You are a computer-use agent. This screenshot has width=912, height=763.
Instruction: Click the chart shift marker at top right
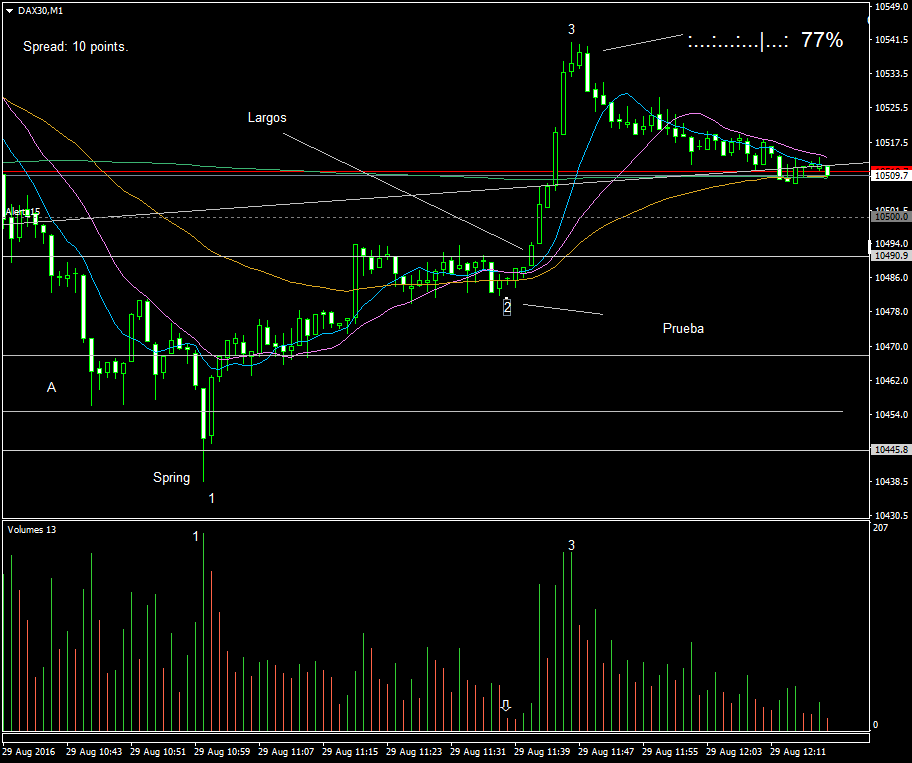(x=866, y=17)
